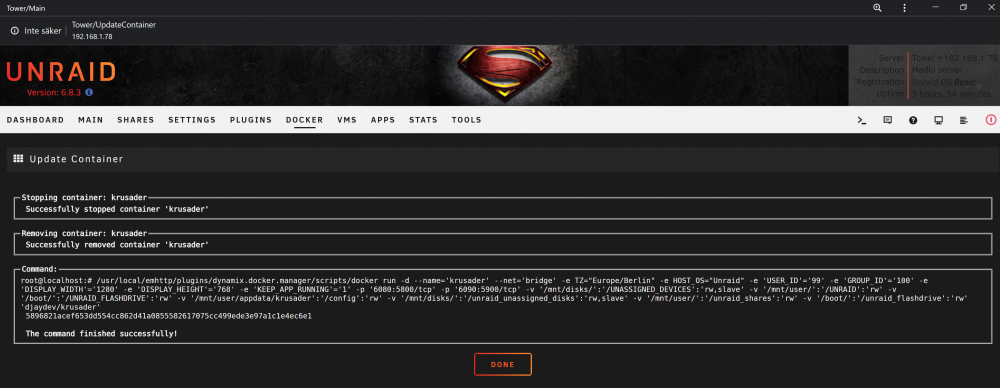Click the Unraid logo
The height and width of the screenshot is (388, 1000).
61,72
